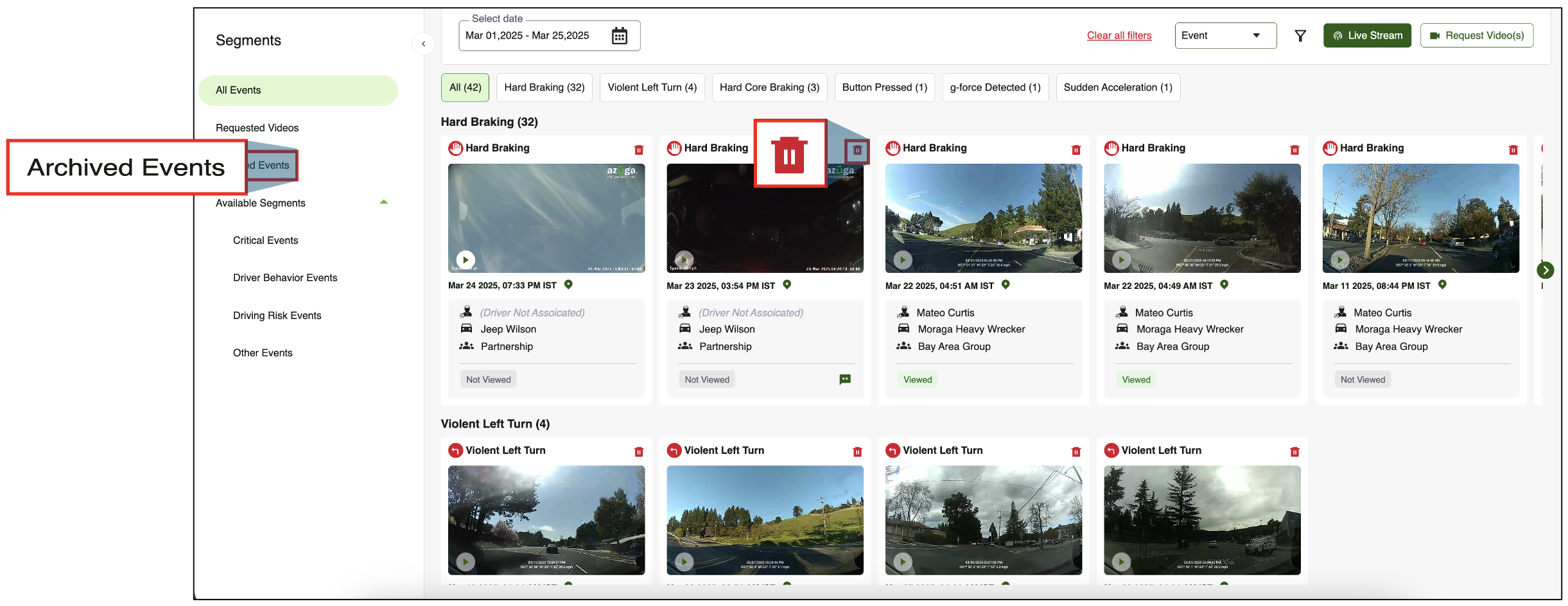Collapse the Segments sidebar panel
Viewport: 1568px width, 606px height.
(x=423, y=44)
